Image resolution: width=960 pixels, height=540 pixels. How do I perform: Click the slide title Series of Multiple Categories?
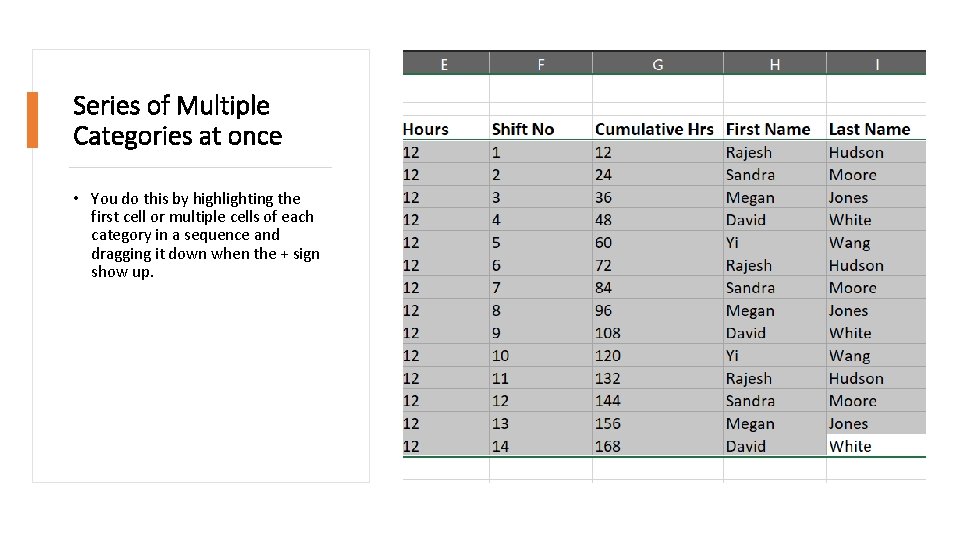[178, 121]
